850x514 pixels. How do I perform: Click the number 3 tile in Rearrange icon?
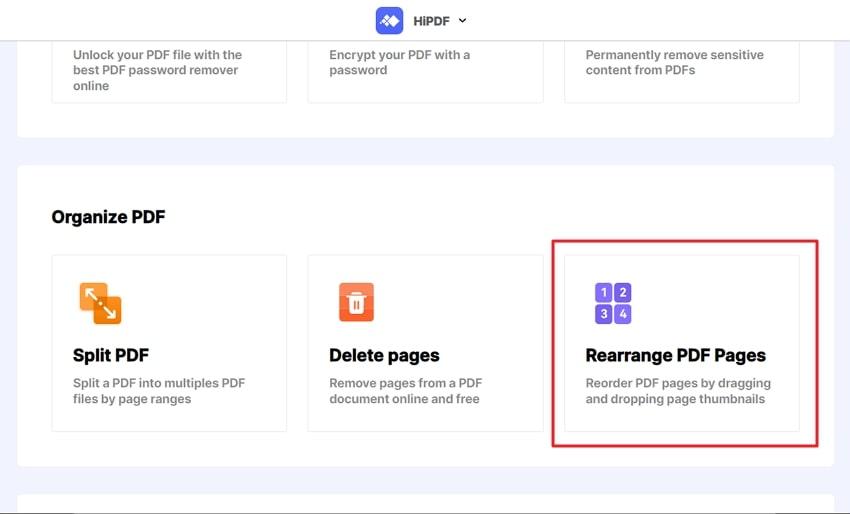(x=603, y=314)
